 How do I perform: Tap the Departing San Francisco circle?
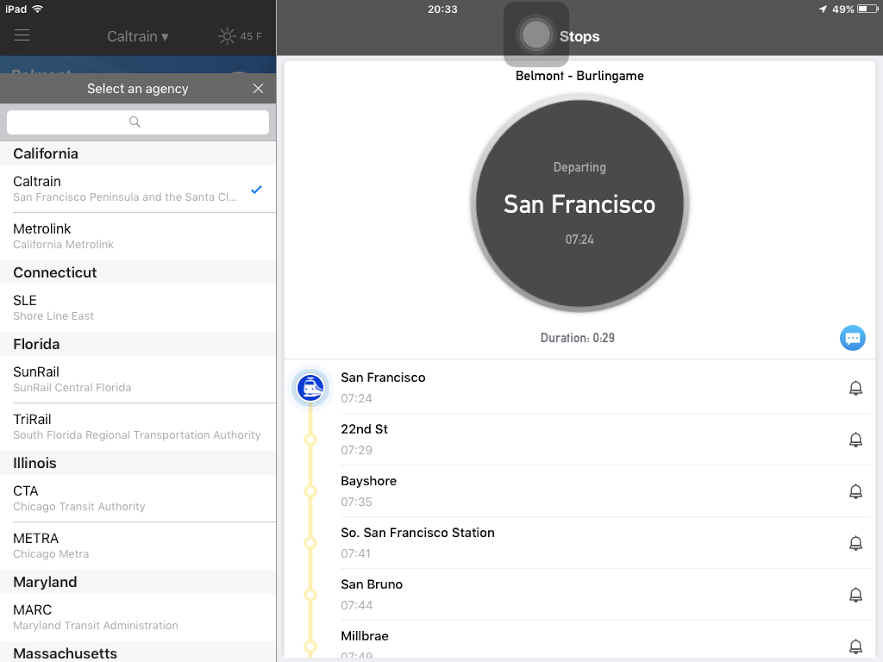pyautogui.click(x=579, y=204)
